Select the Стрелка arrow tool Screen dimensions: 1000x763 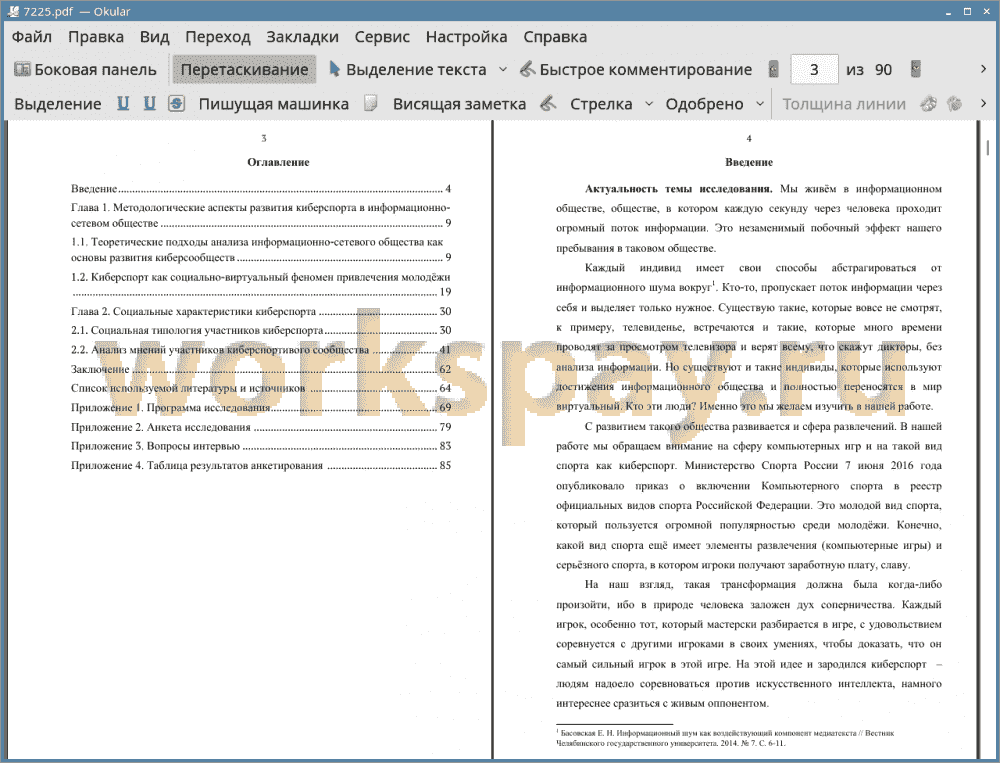(601, 104)
